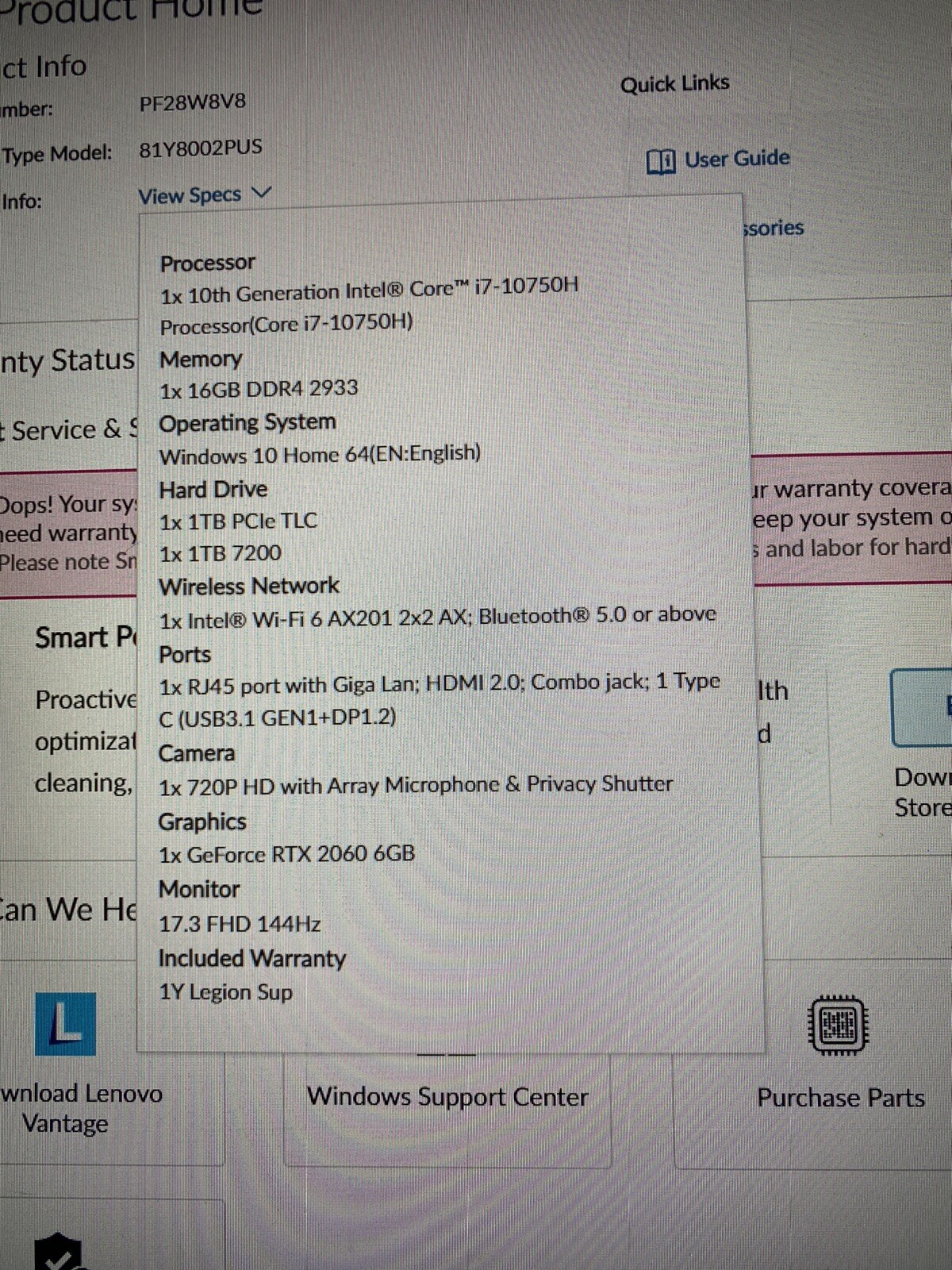Select Purchase Parts label
This screenshot has width=952, height=1270.
click(841, 1098)
